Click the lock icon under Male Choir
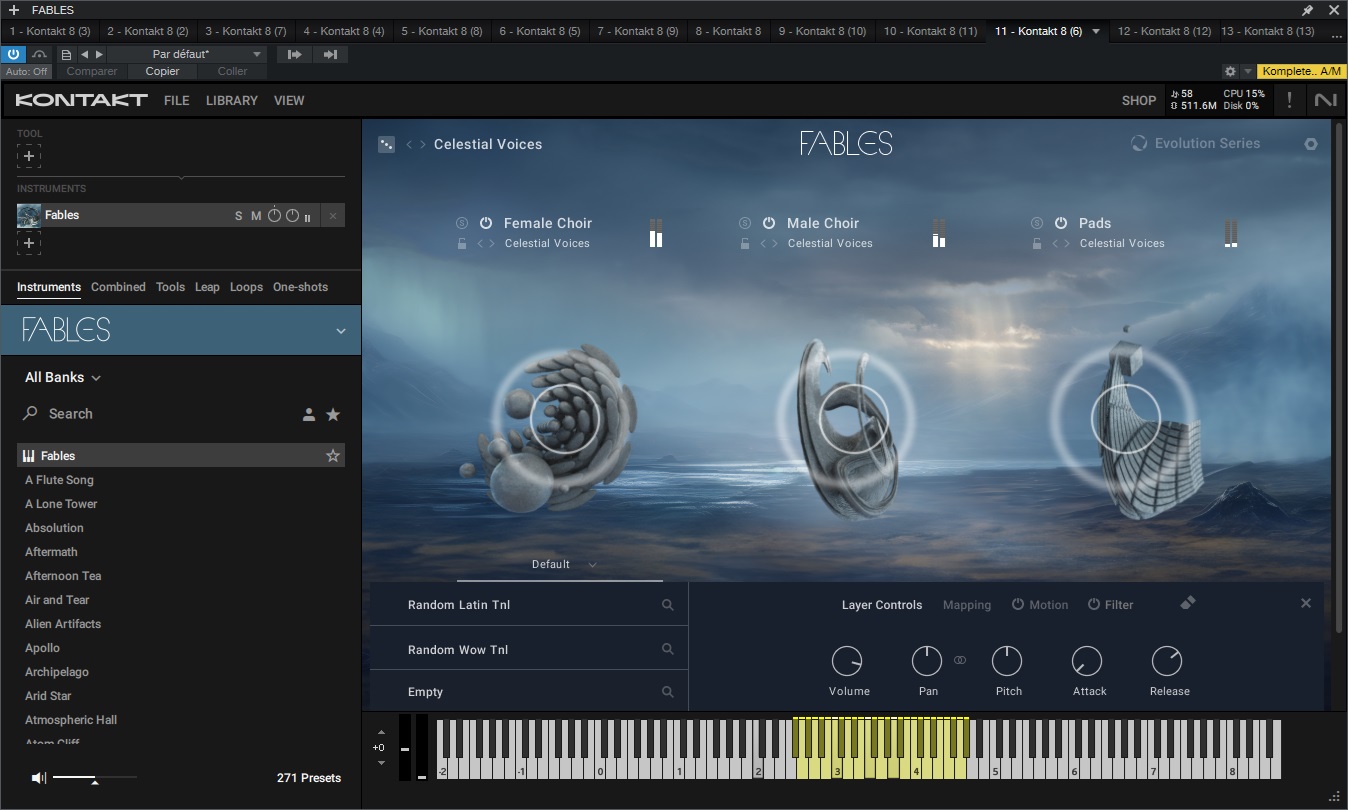The width and height of the screenshot is (1348, 810). point(745,244)
